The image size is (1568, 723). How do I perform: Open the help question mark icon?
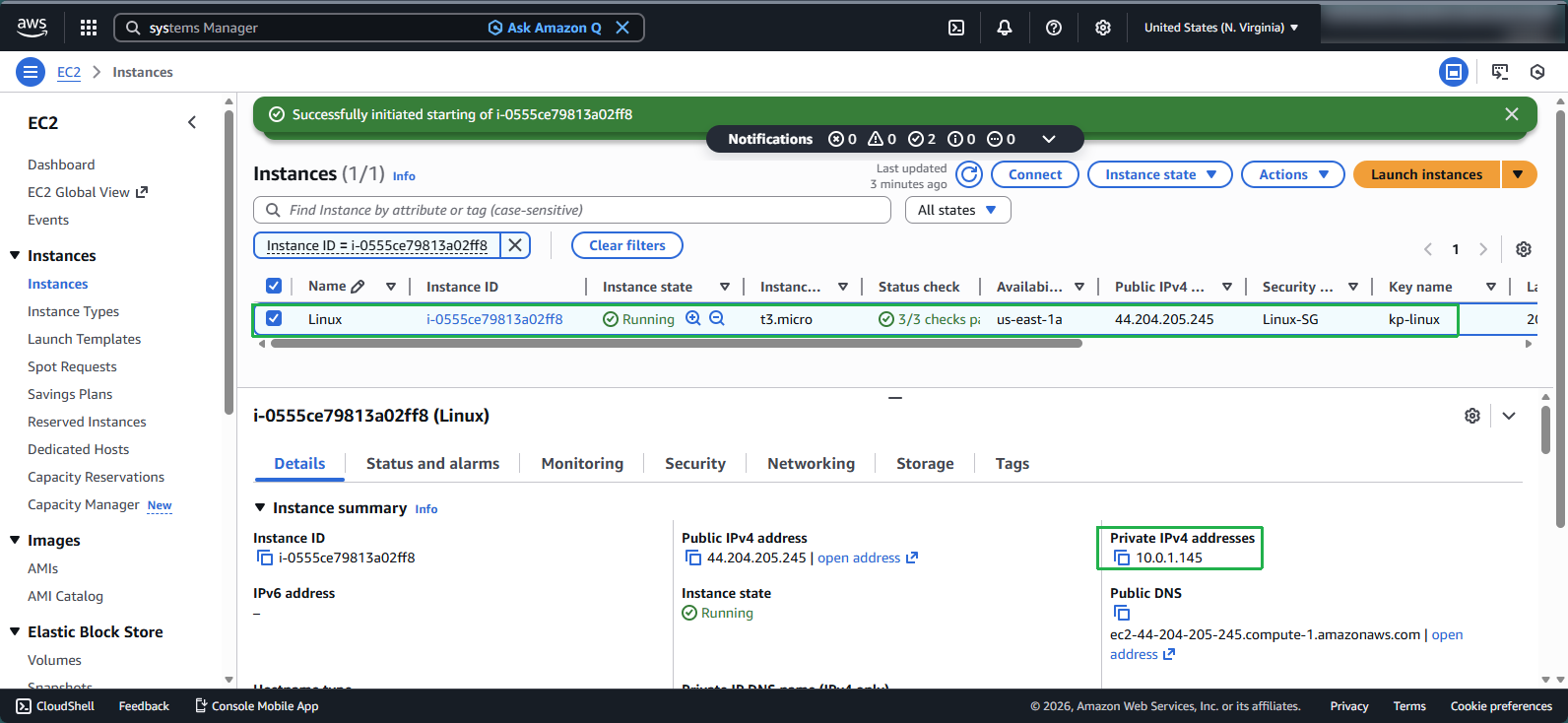[1054, 28]
